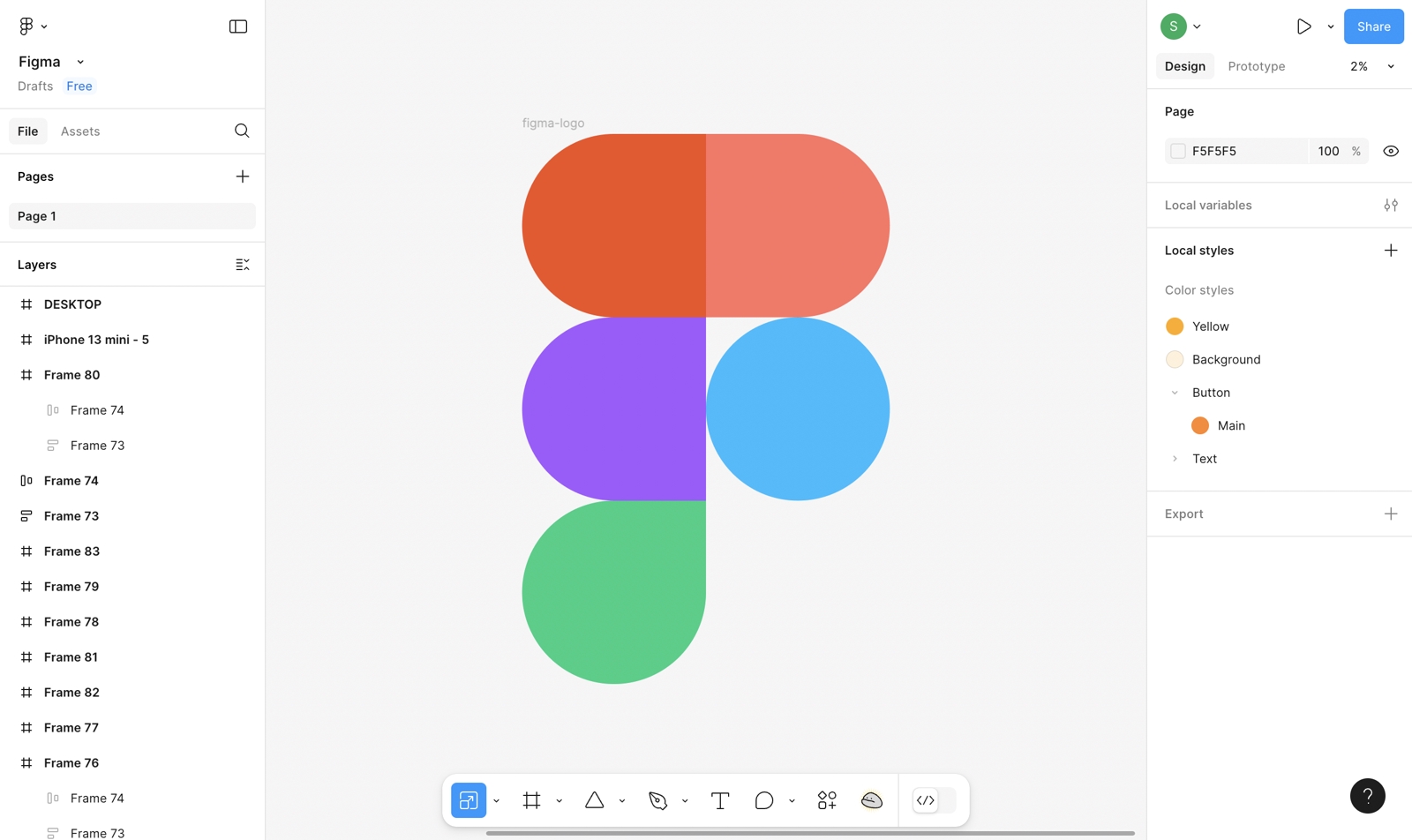
Task: Open the Help question mark button
Action: (x=1367, y=796)
